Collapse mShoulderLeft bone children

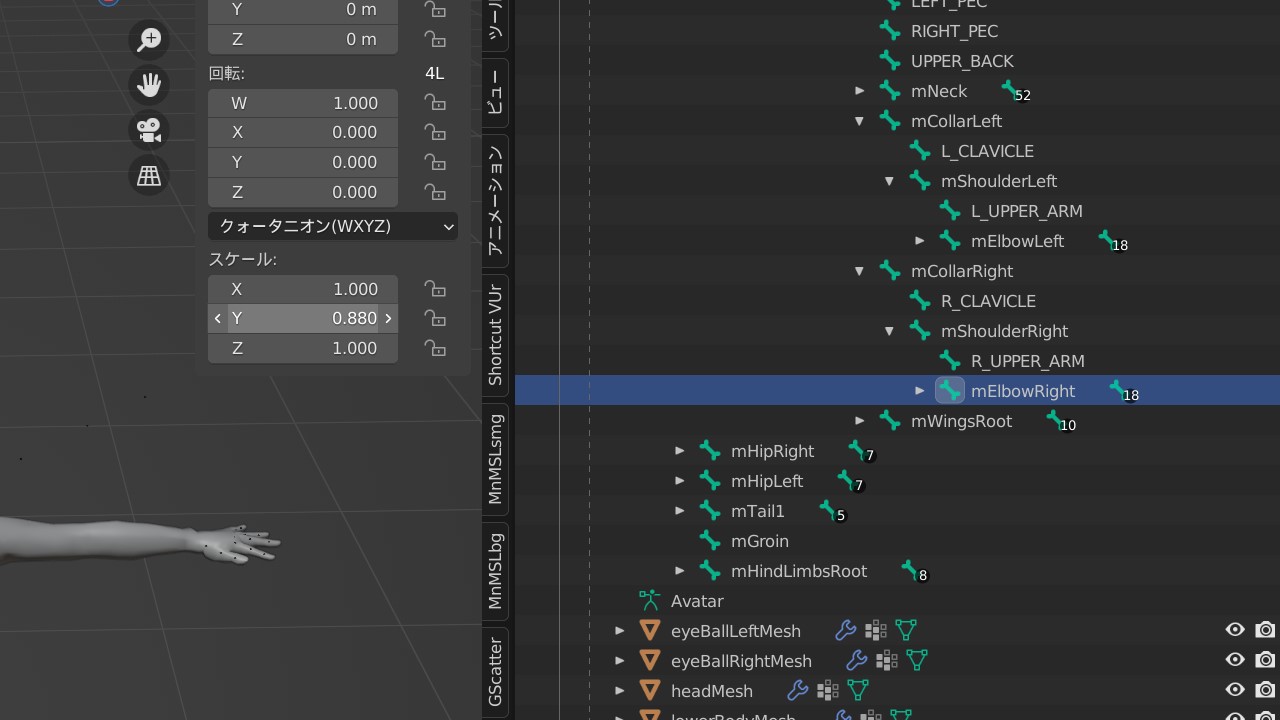[x=890, y=181]
